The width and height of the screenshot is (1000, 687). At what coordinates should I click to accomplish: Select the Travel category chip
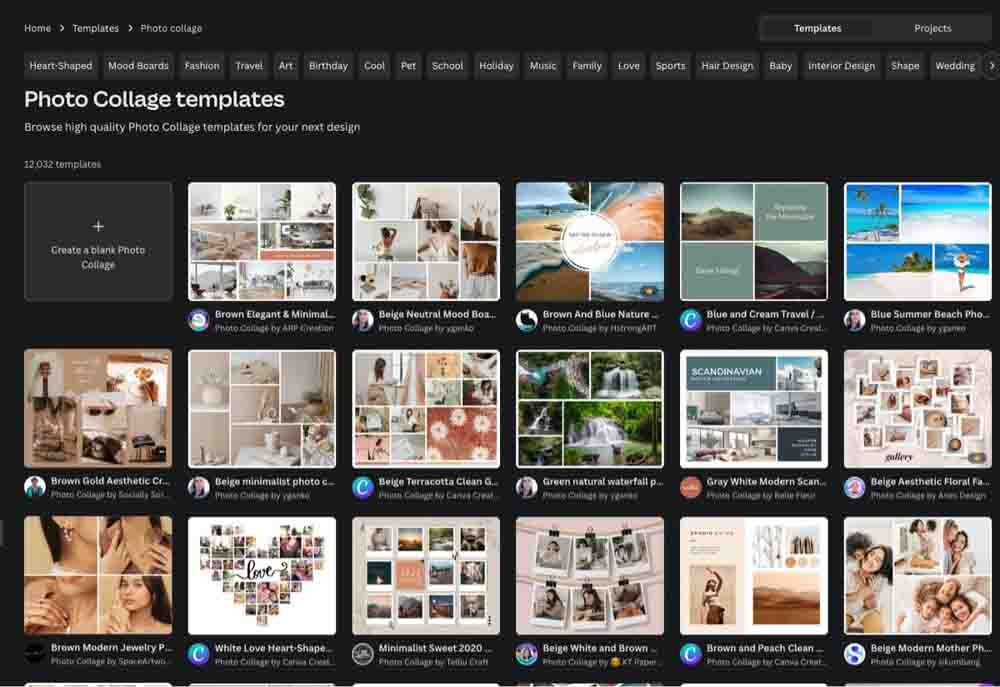(x=249, y=66)
